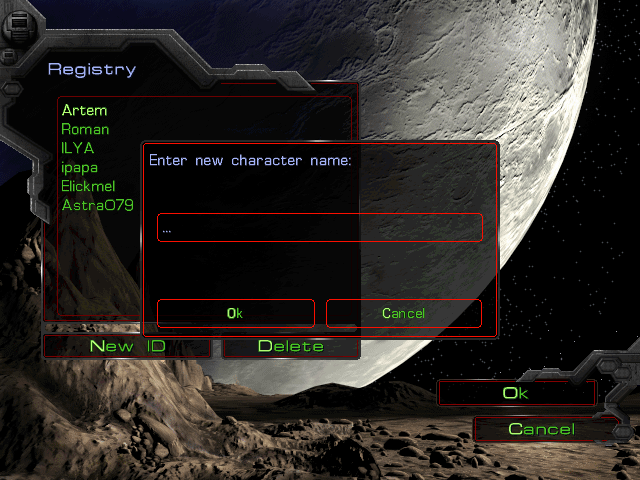Confirm the name with the dialog Ok button

pyautogui.click(x=236, y=313)
